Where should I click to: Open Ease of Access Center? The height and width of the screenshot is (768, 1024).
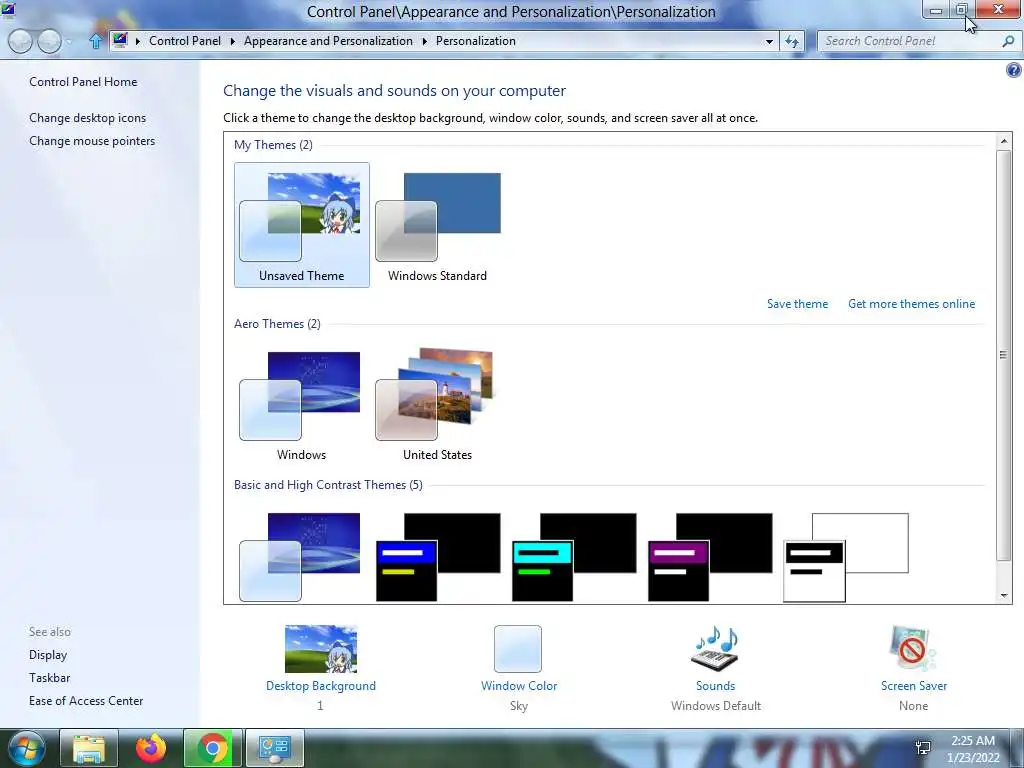click(86, 700)
